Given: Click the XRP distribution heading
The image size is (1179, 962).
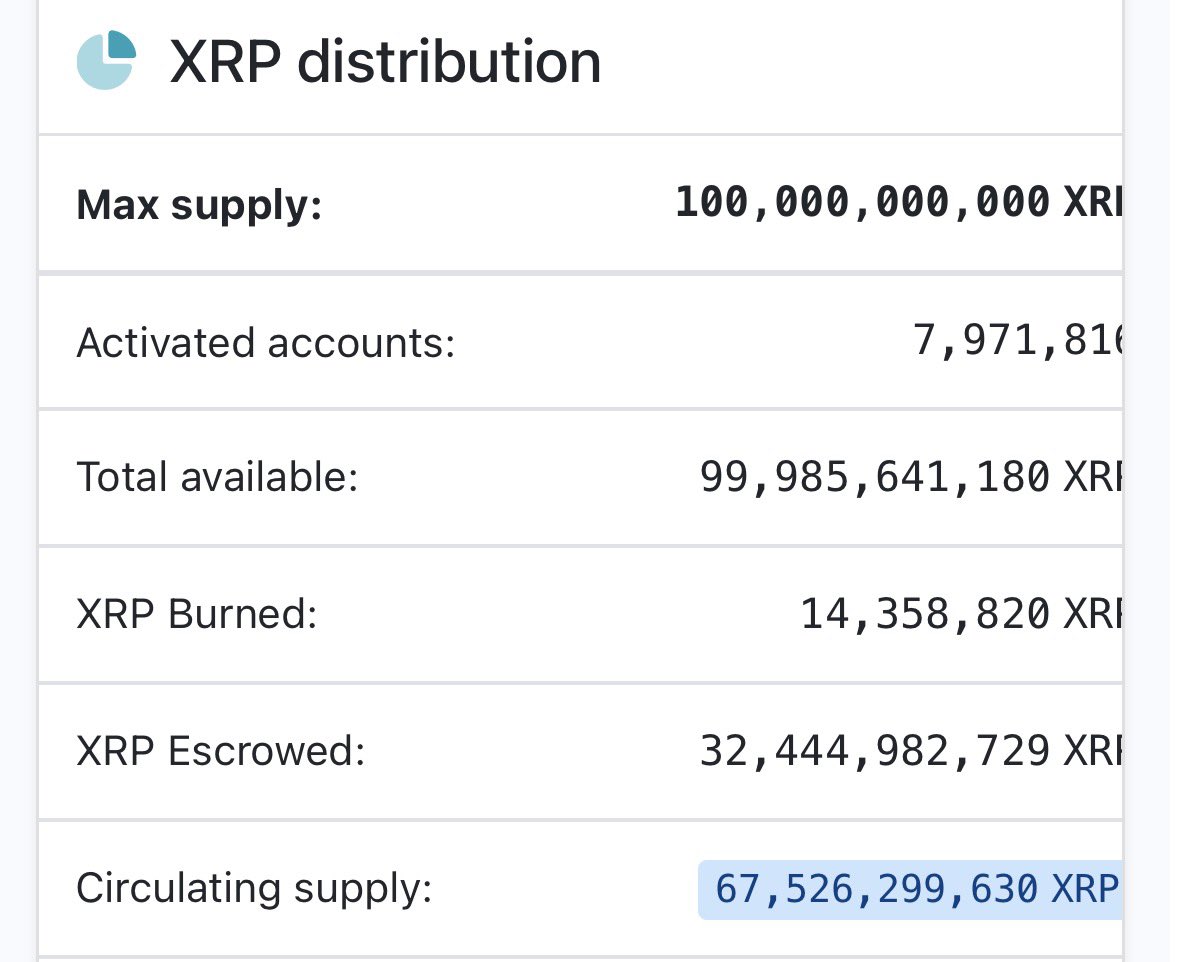Looking at the screenshot, I should point(385,62).
